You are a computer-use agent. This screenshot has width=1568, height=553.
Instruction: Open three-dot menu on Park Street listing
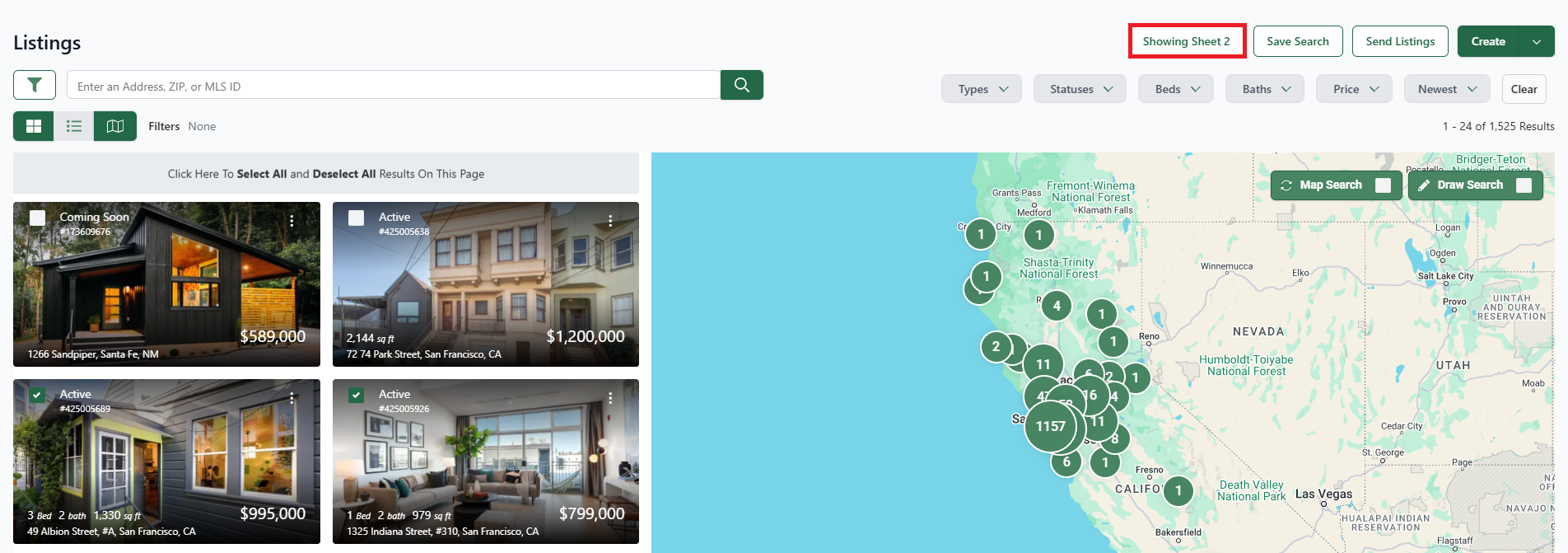(x=610, y=221)
